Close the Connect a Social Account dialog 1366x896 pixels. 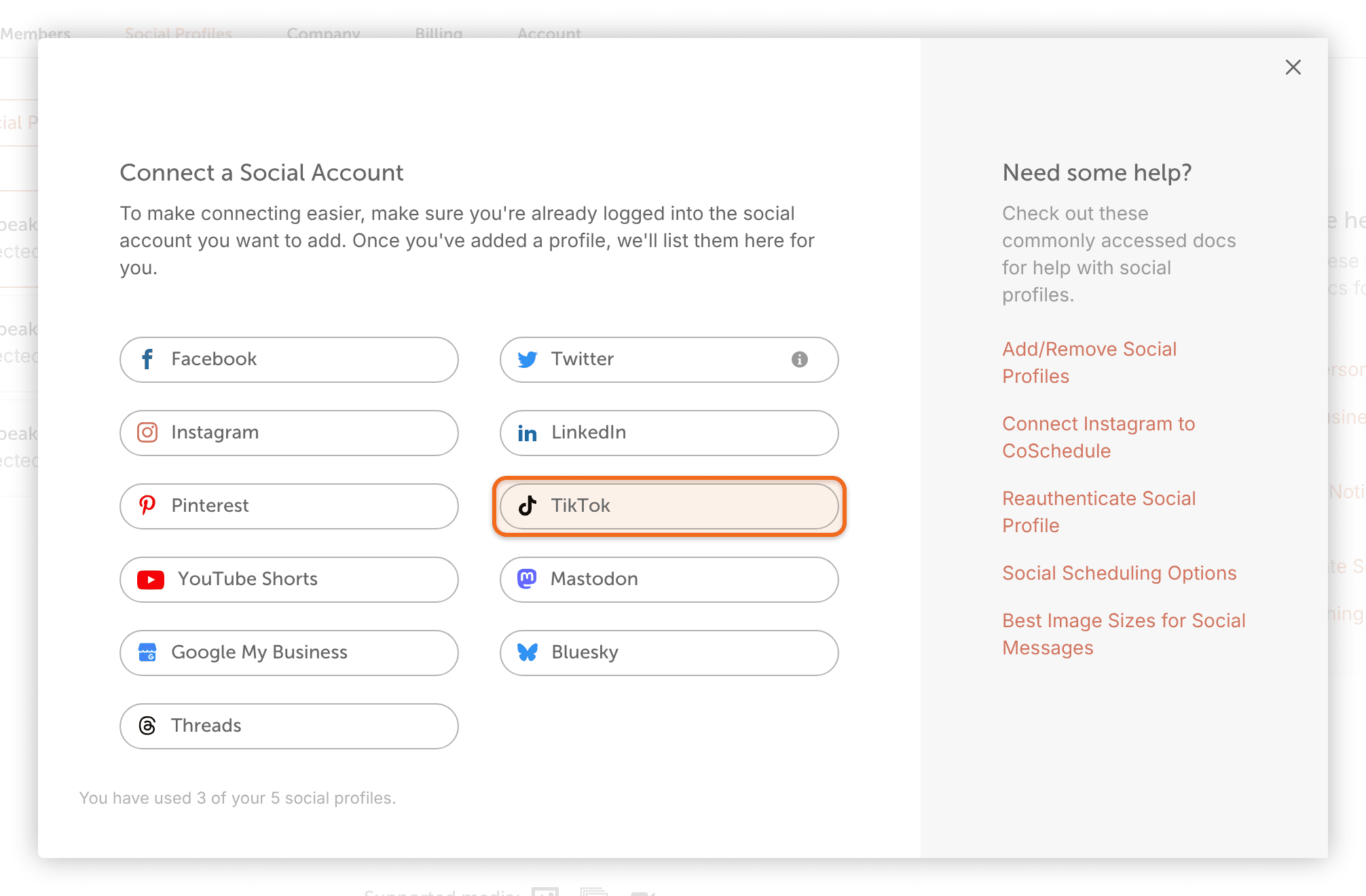[x=1293, y=67]
